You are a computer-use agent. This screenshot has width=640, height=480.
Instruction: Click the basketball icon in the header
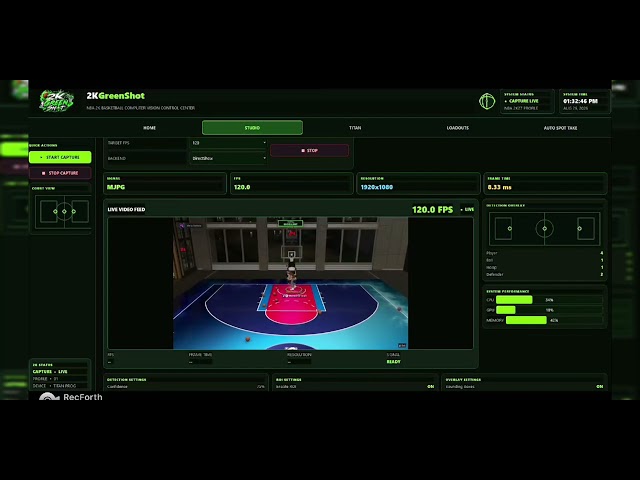(487, 101)
